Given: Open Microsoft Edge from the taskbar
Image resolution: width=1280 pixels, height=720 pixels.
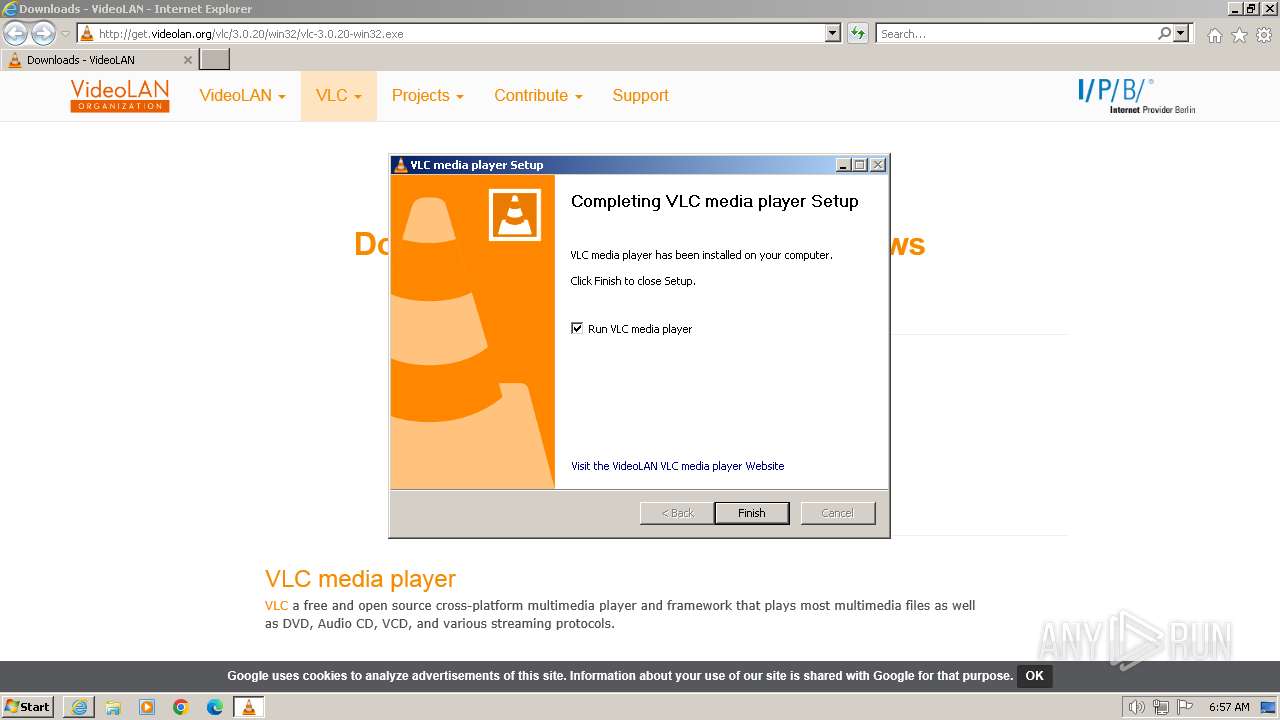Looking at the screenshot, I should click(x=215, y=707).
